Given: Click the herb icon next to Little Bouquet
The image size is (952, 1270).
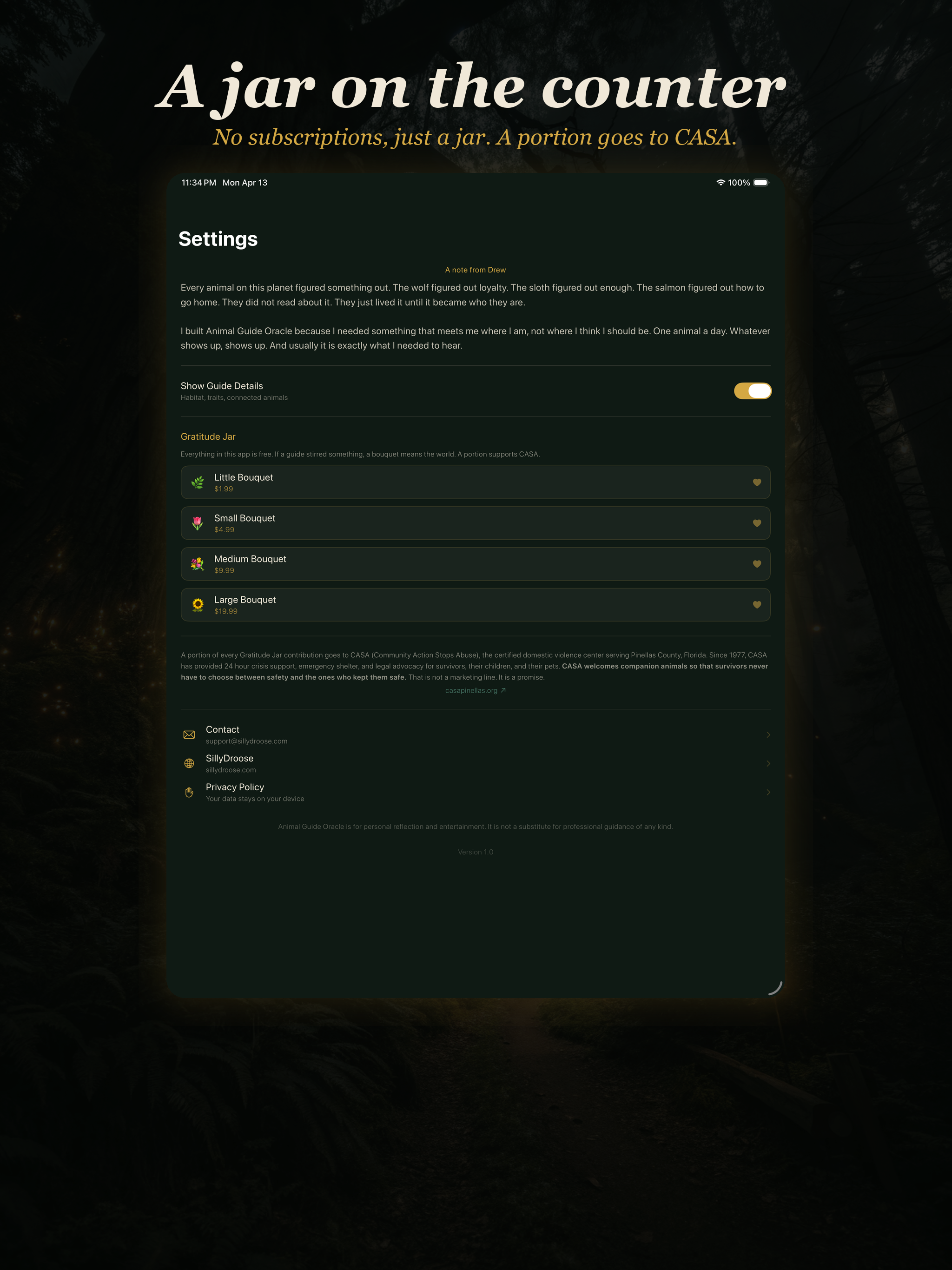Looking at the screenshot, I should pyautogui.click(x=198, y=483).
